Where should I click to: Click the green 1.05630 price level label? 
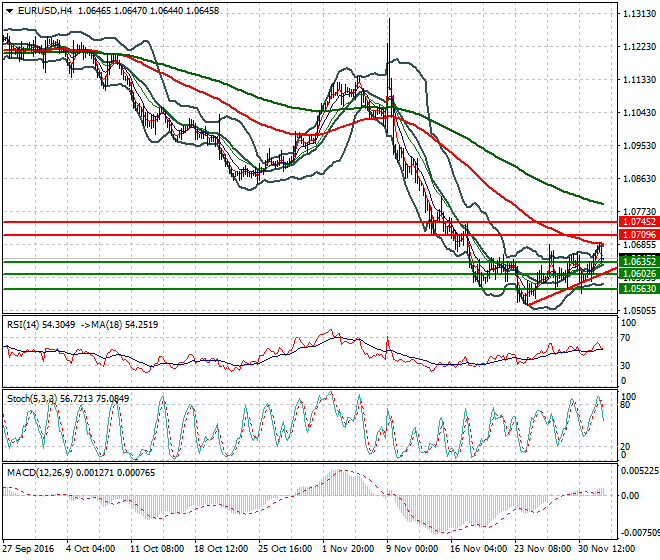(639, 289)
